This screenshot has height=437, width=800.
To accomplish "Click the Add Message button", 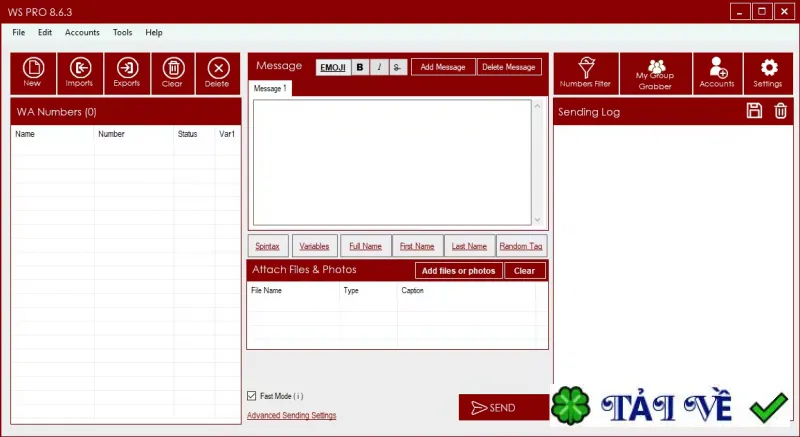I will tap(443, 67).
